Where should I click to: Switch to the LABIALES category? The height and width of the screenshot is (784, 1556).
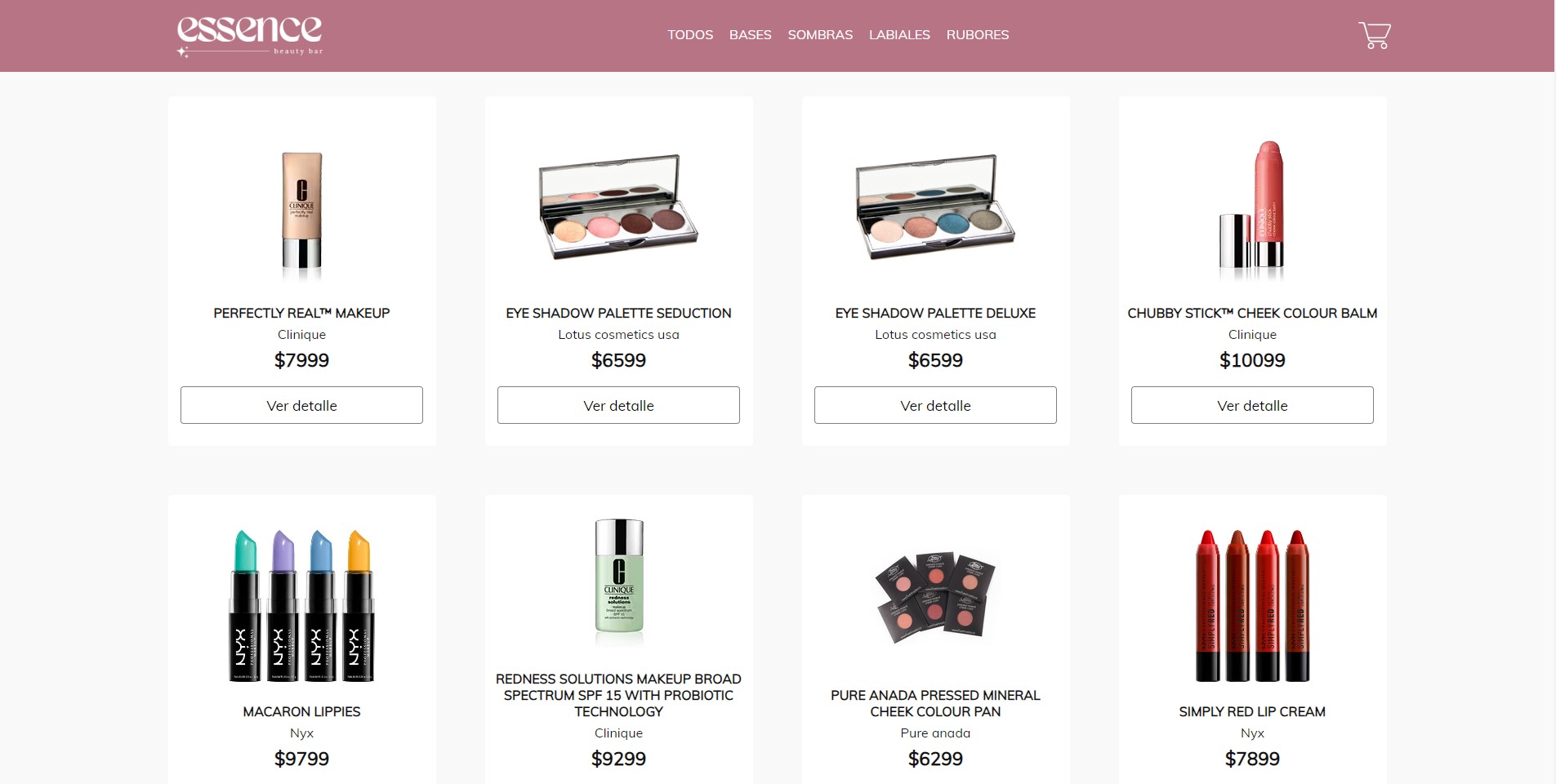tap(899, 35)
